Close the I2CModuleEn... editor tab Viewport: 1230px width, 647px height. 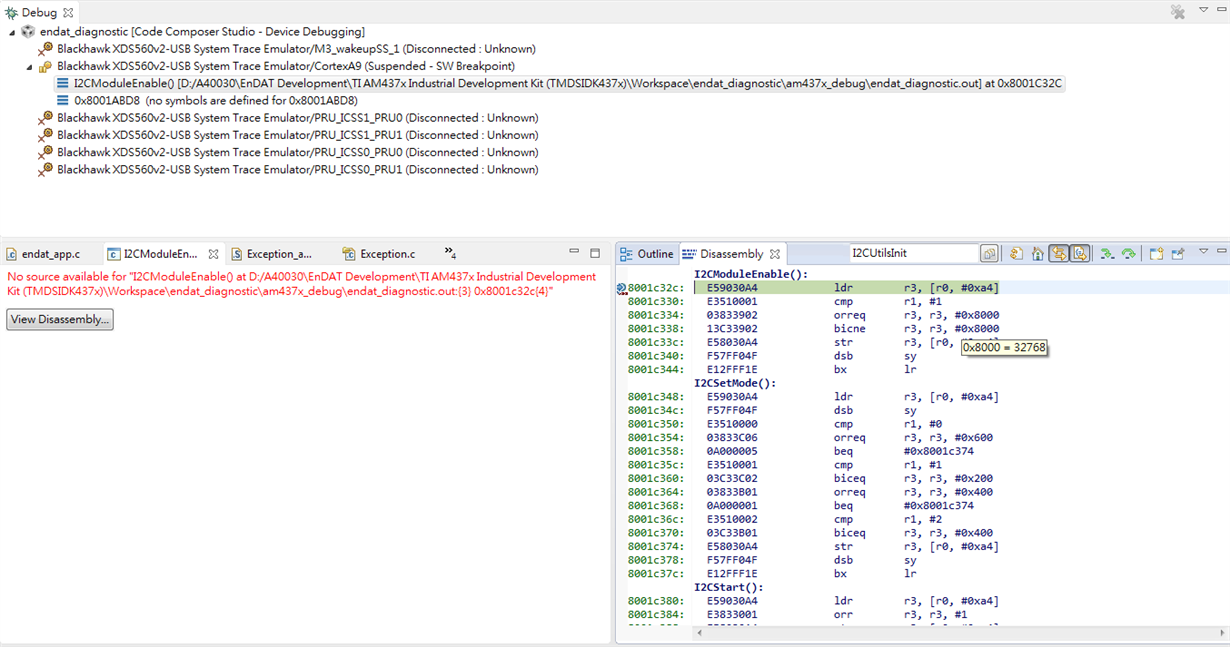pos(213,254)
